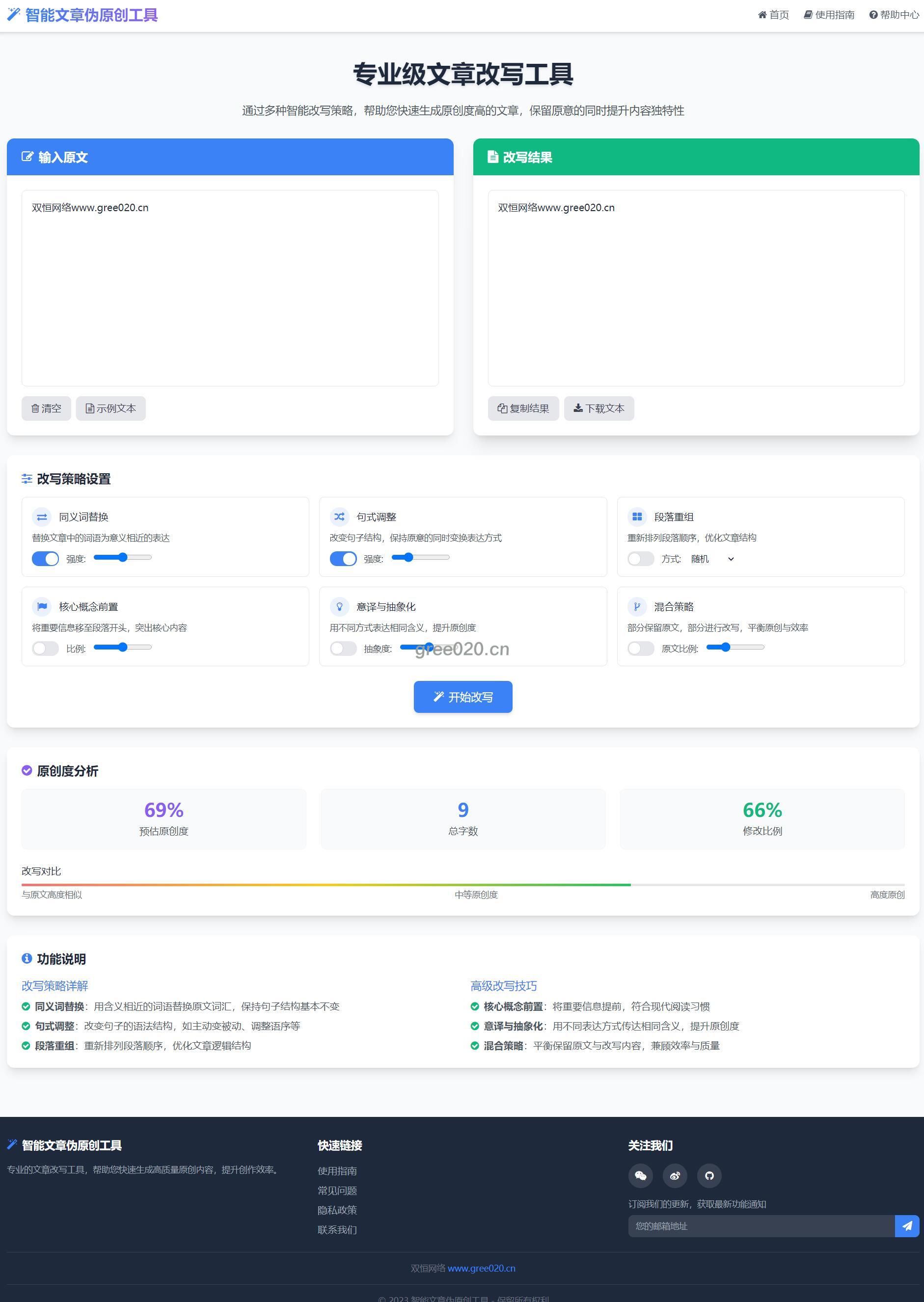The image size is (924, 1302).
Task: Disable the 同义词替换 toggle switch
Action: point(46,559)
